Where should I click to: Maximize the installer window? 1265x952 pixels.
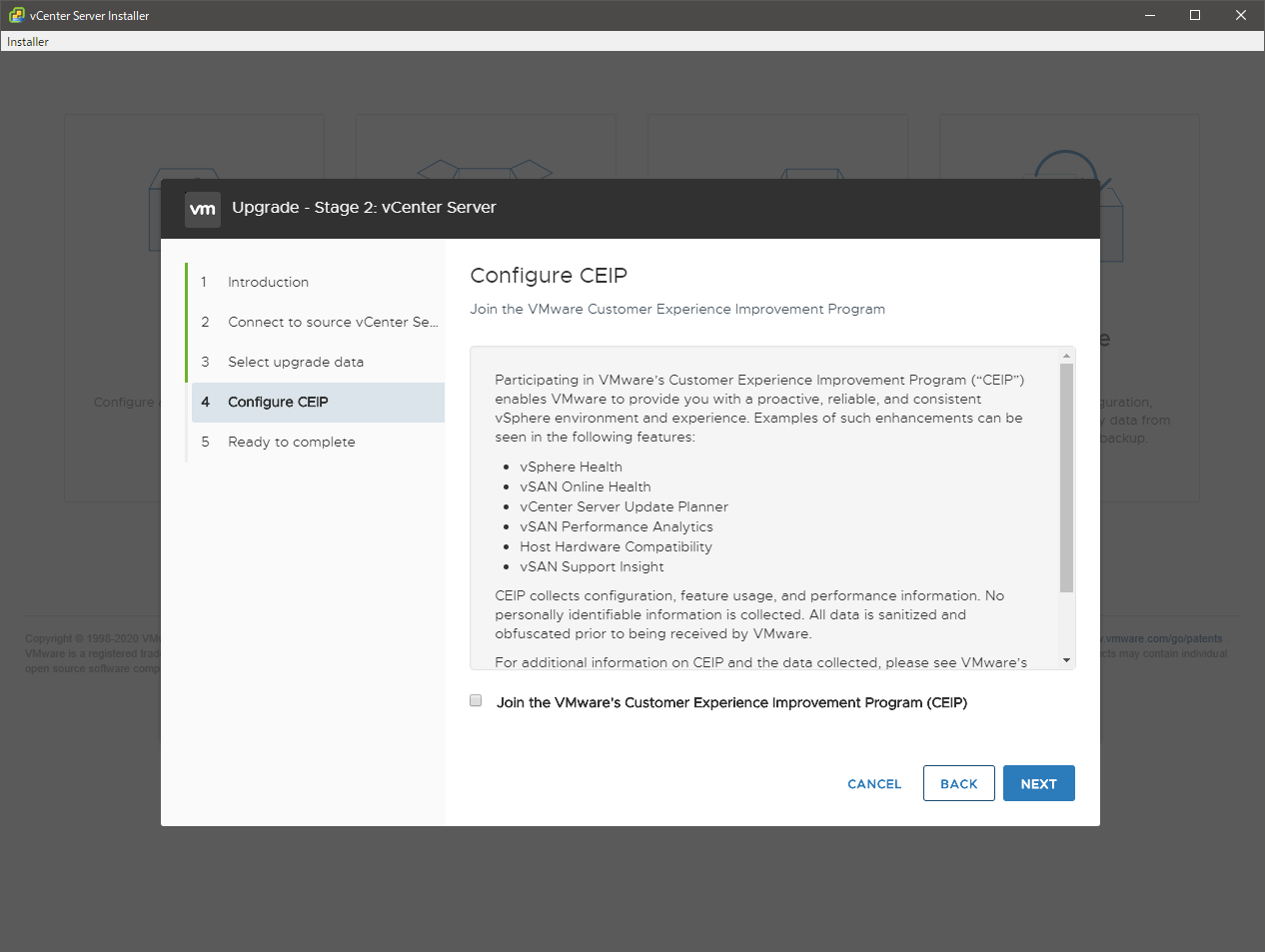coord(1195,15)
